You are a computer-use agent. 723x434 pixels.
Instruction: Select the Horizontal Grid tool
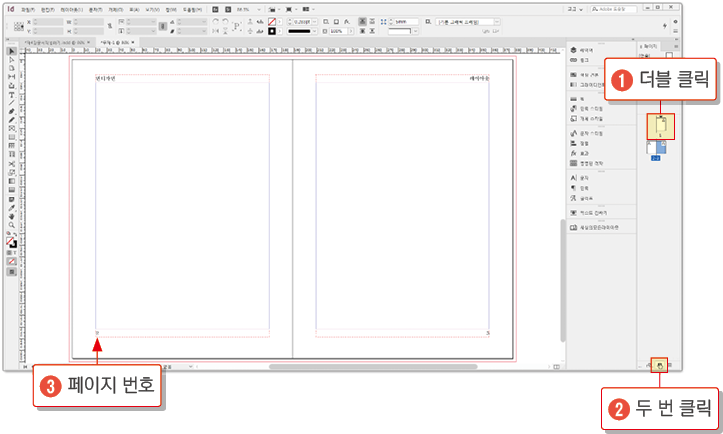click(x=12, y=146)
